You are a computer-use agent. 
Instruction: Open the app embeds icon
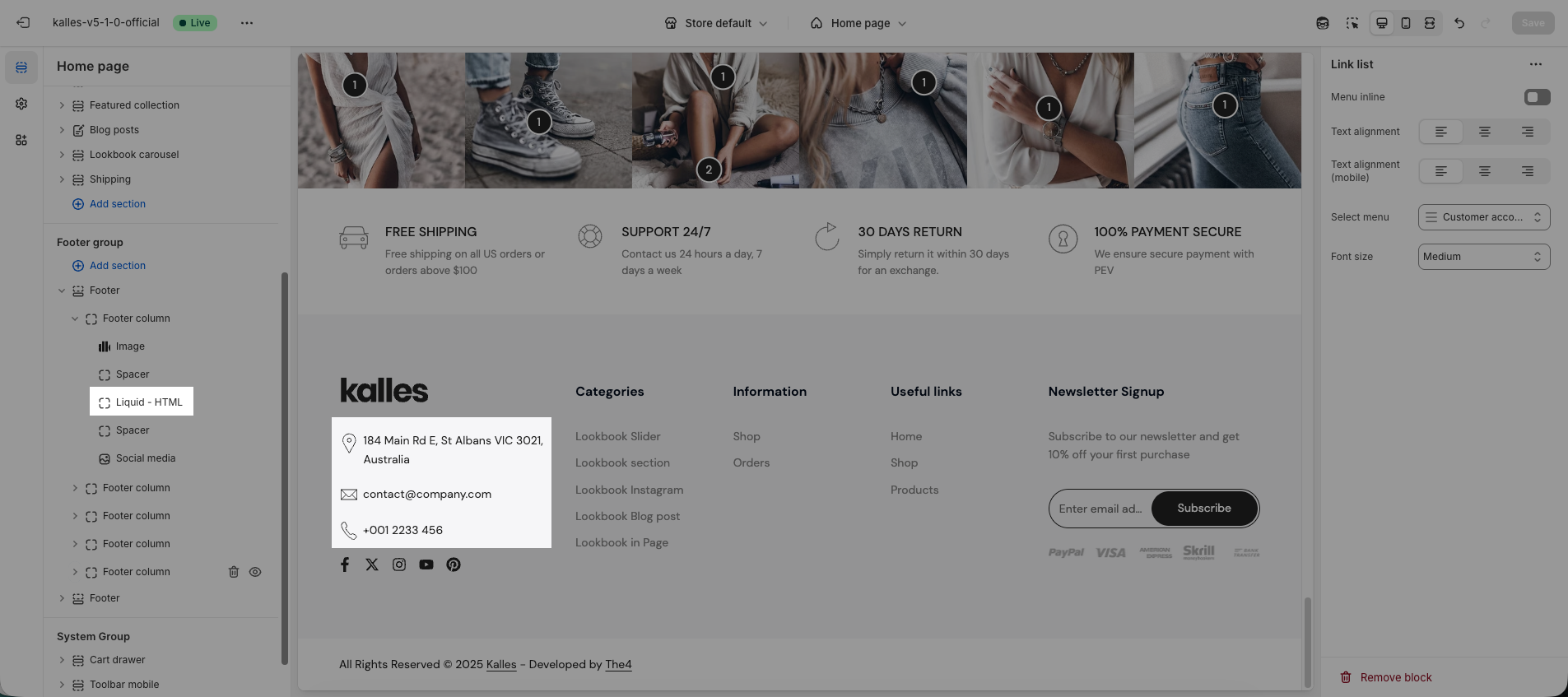pos(21,140)
